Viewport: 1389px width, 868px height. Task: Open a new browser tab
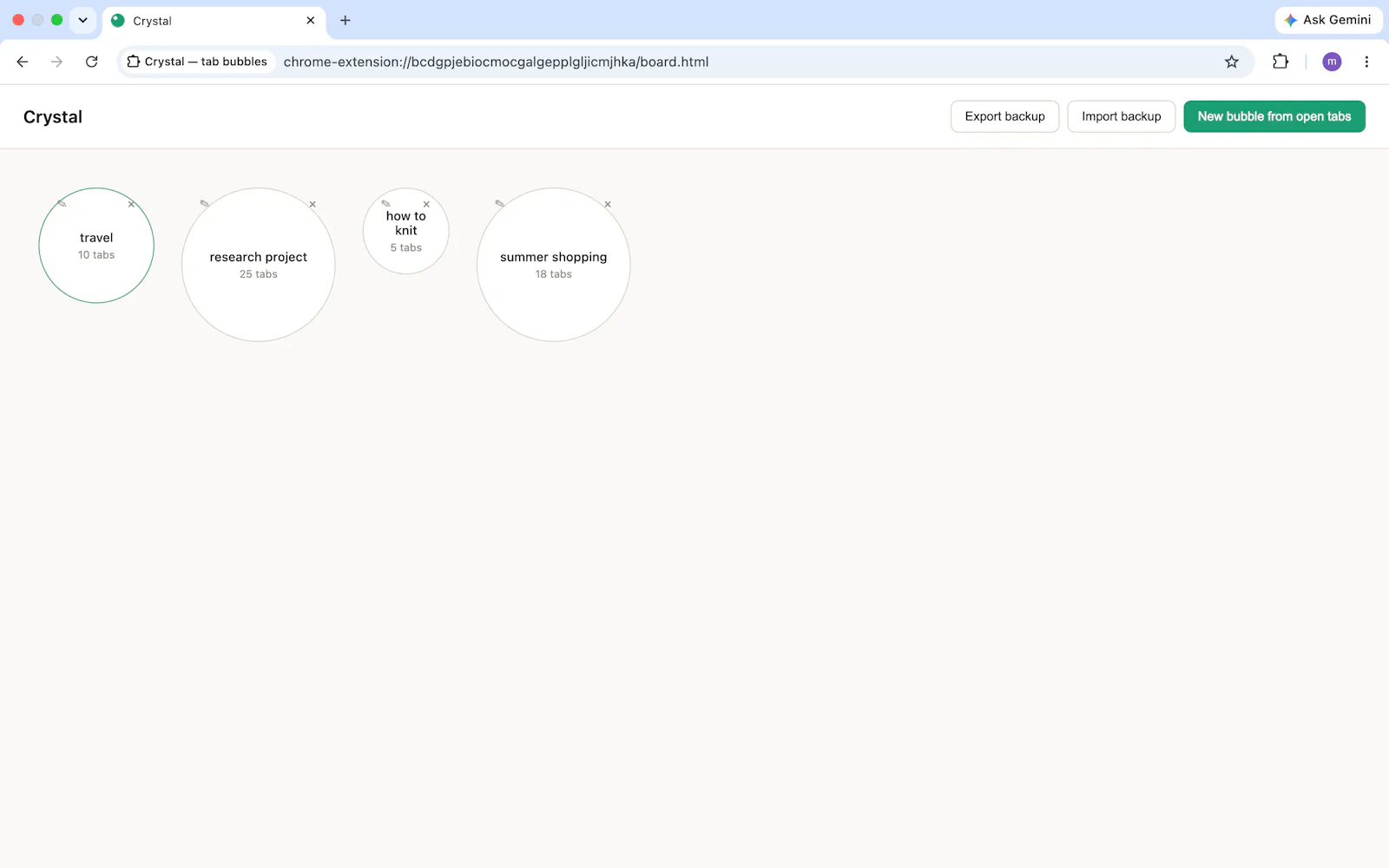[x=346, y=20]
